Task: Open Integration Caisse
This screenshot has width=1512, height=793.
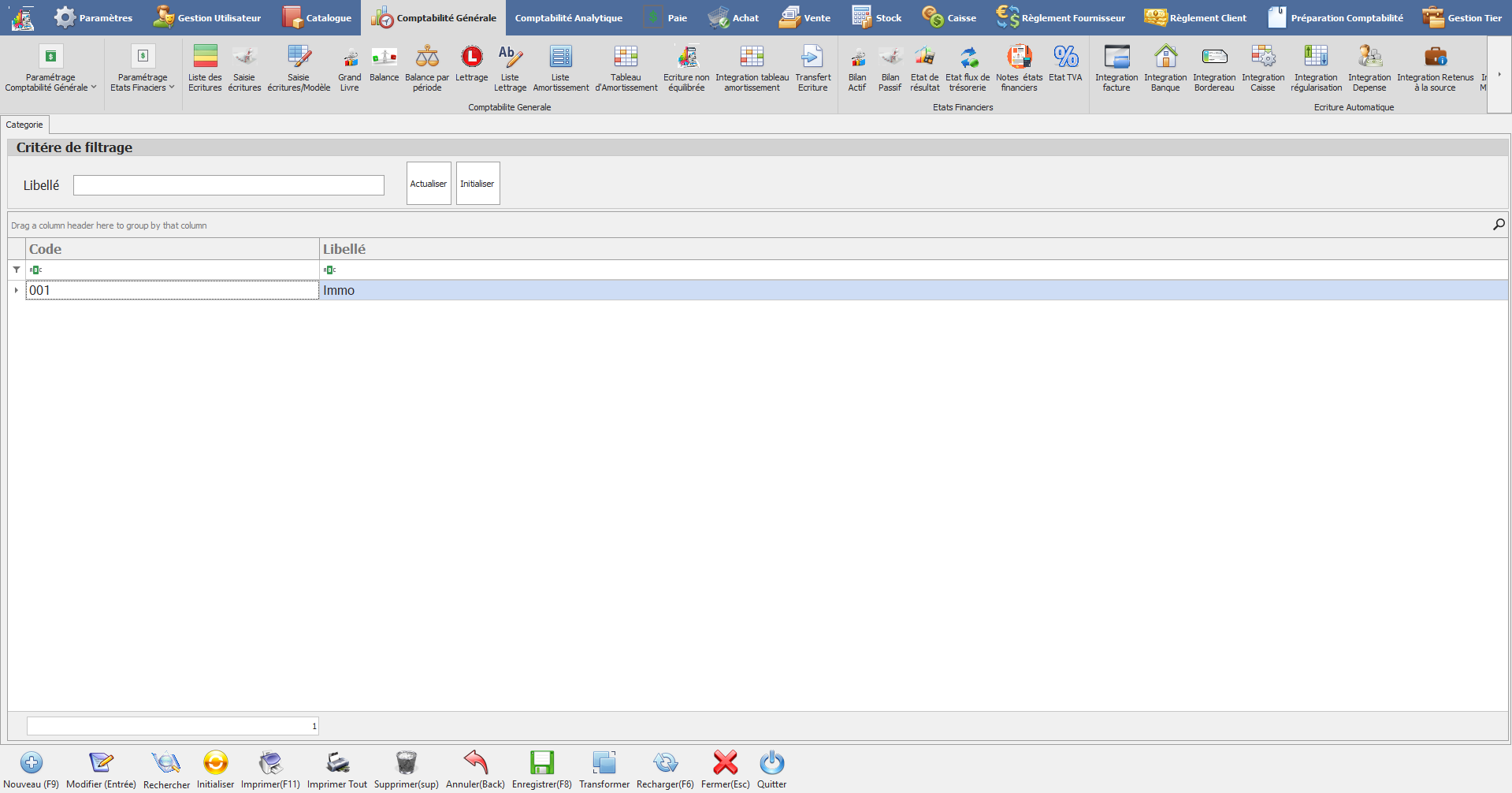Action: tap(1263, 69)
